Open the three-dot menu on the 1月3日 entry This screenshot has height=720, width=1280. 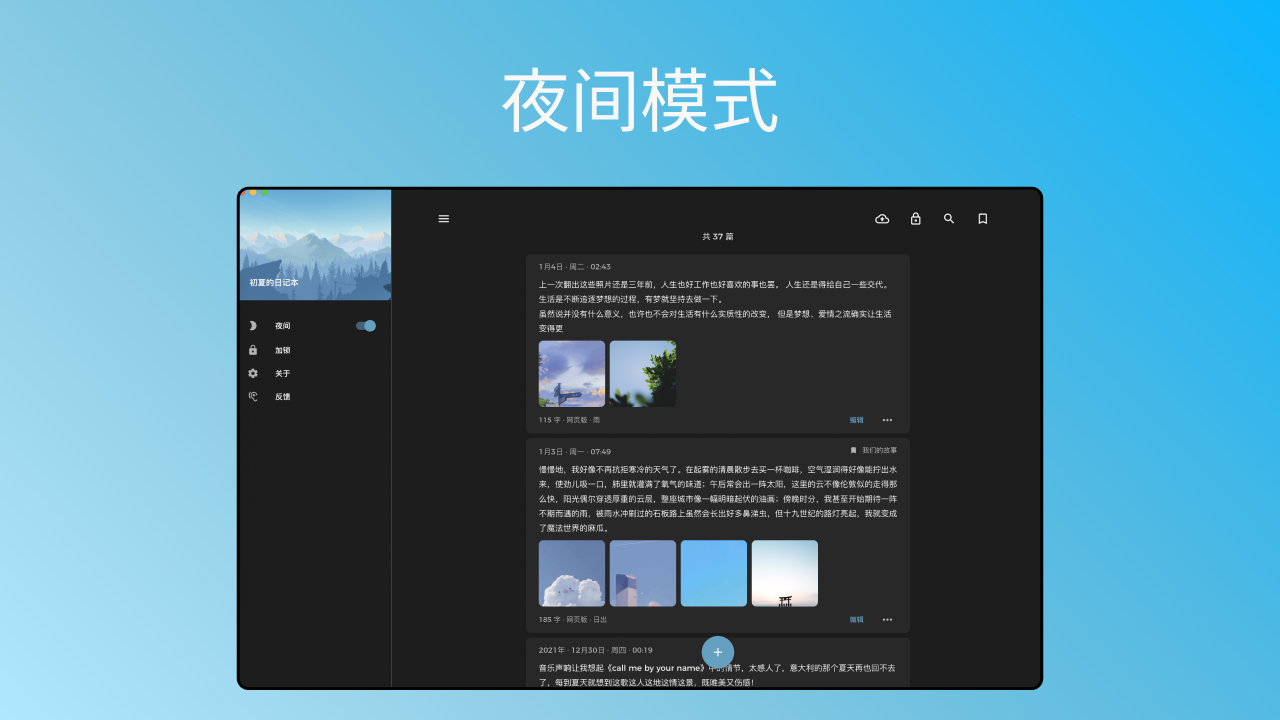click(x=886, y=619)
